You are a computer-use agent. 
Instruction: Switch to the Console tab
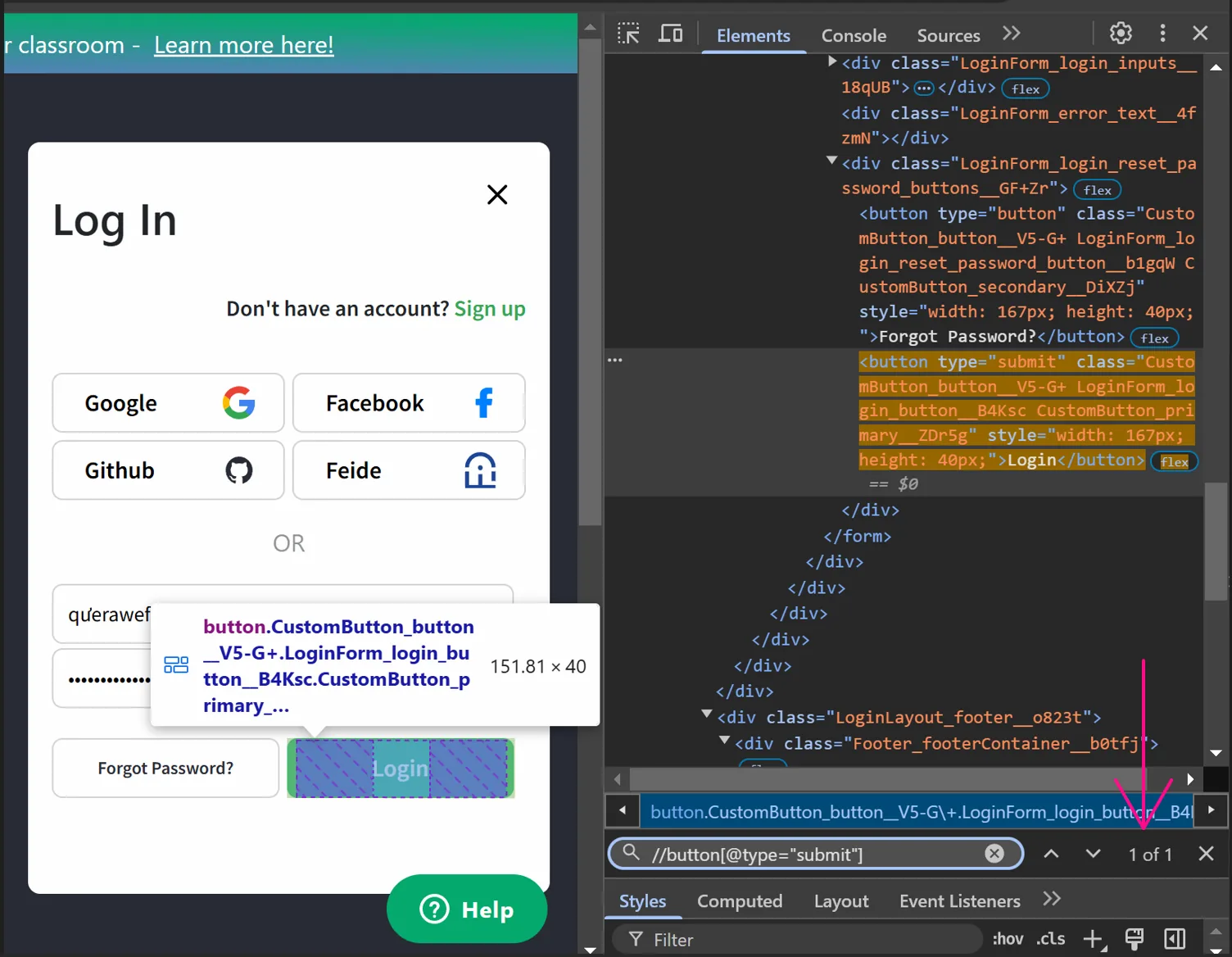[854, 35]
